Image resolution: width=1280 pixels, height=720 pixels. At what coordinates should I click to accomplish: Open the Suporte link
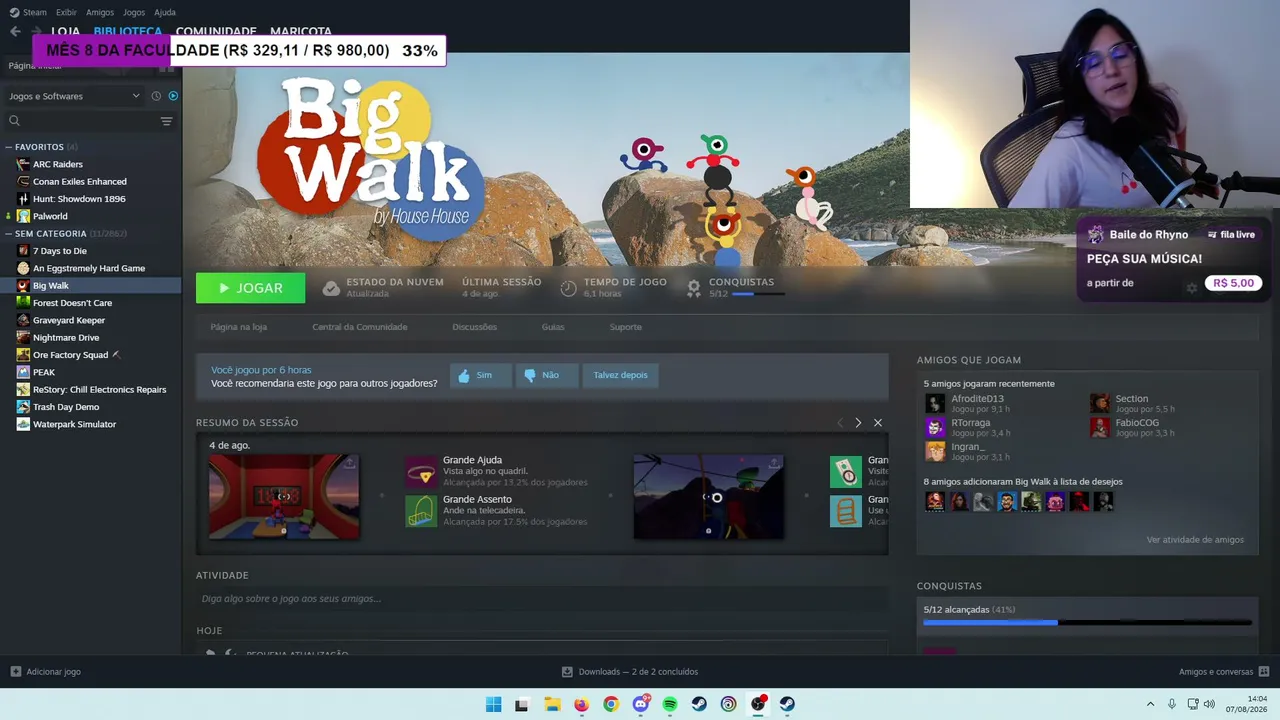pos(626,327)
